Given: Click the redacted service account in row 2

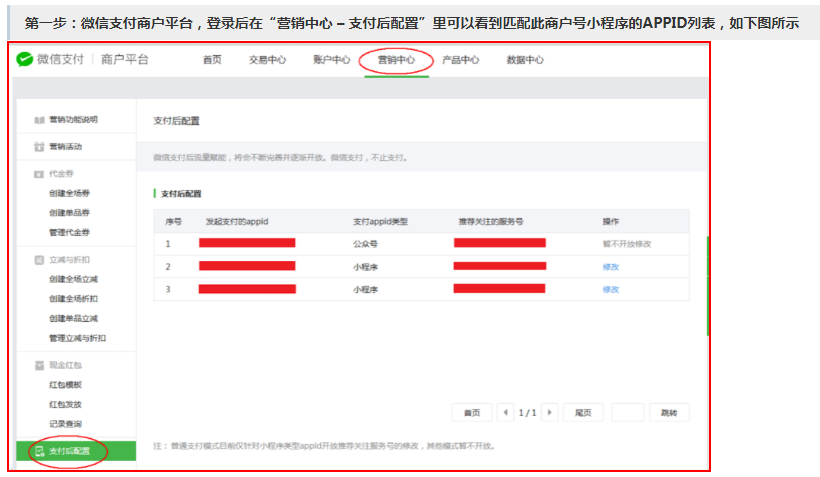Looking at the screenshot, I should [500, 266].
